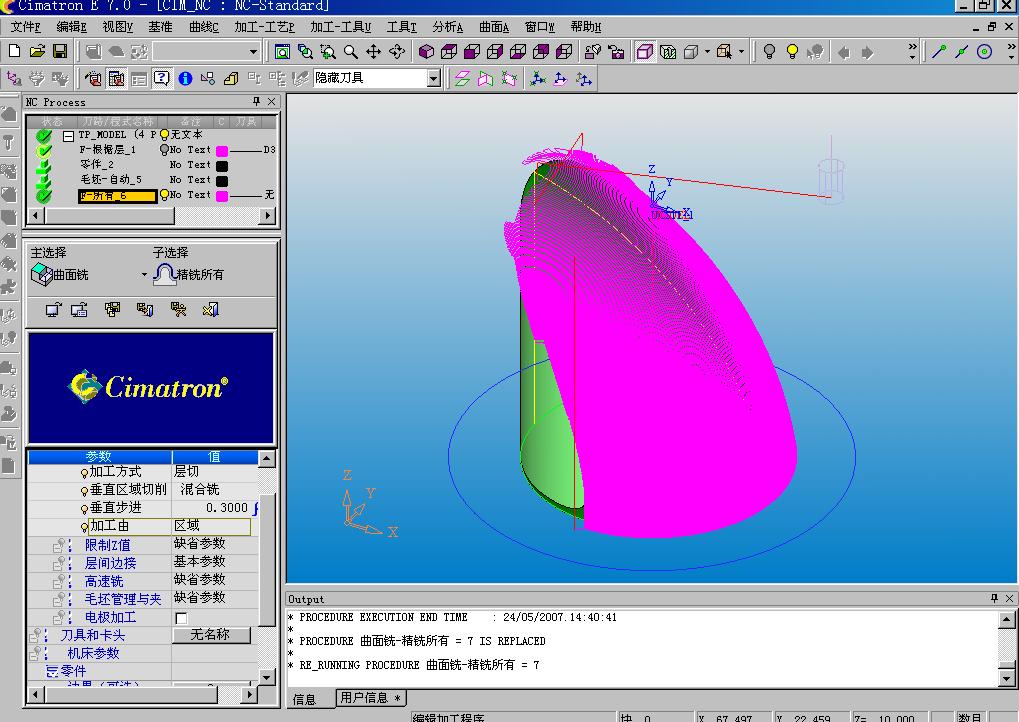Click the zoom magnifier icon in the toolbar
1019x722 pixels.
351,51
